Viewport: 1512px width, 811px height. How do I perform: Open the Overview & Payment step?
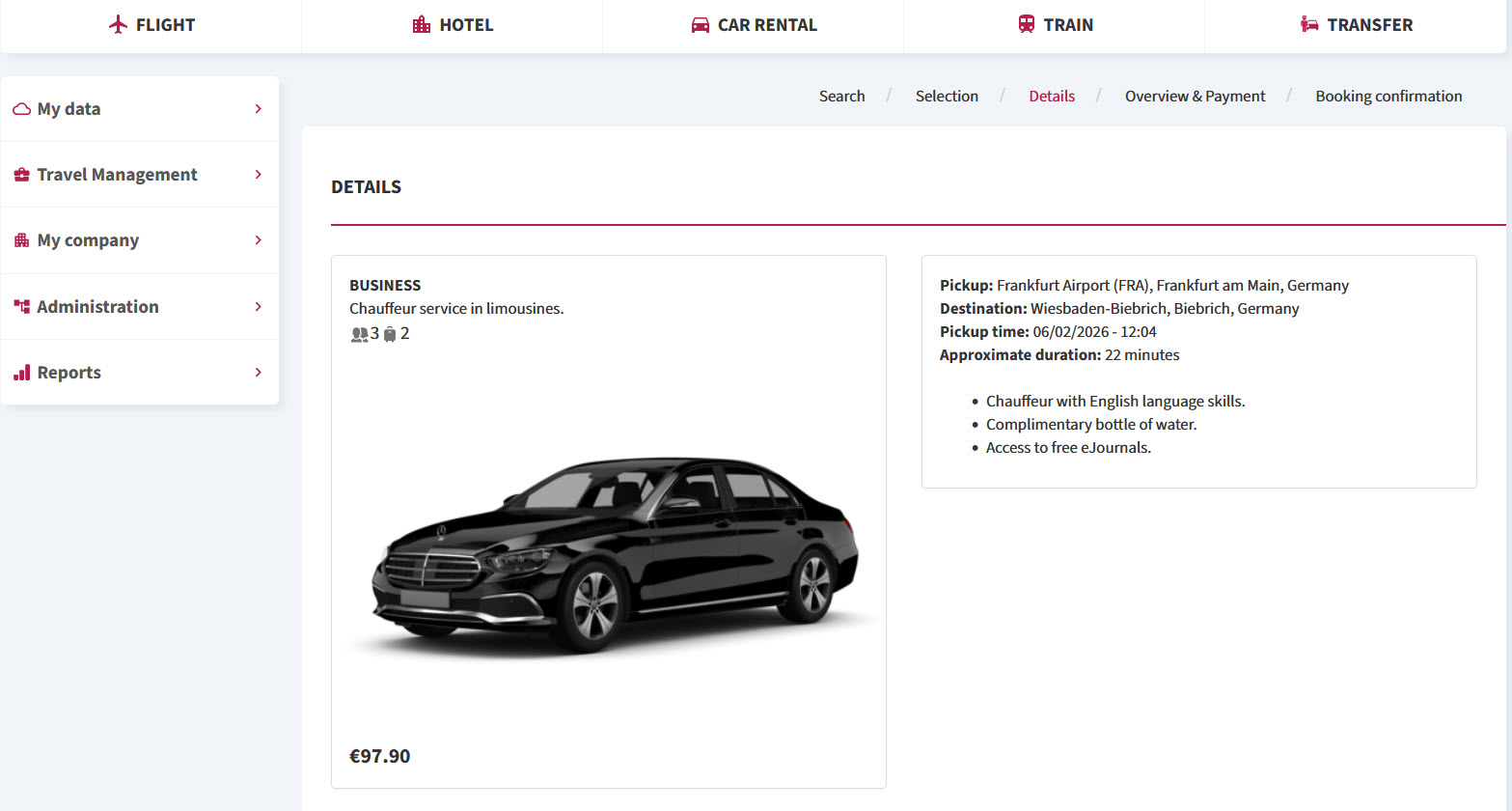click(1195, 97)
